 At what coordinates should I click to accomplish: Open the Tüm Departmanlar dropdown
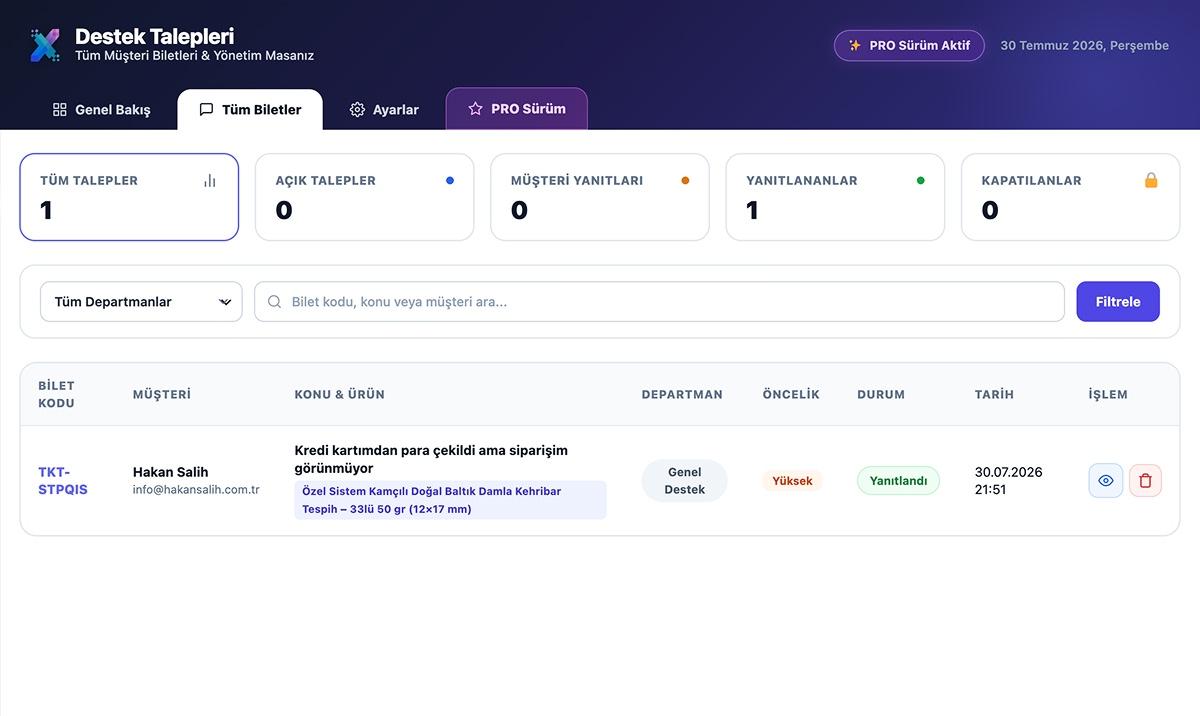141,302
